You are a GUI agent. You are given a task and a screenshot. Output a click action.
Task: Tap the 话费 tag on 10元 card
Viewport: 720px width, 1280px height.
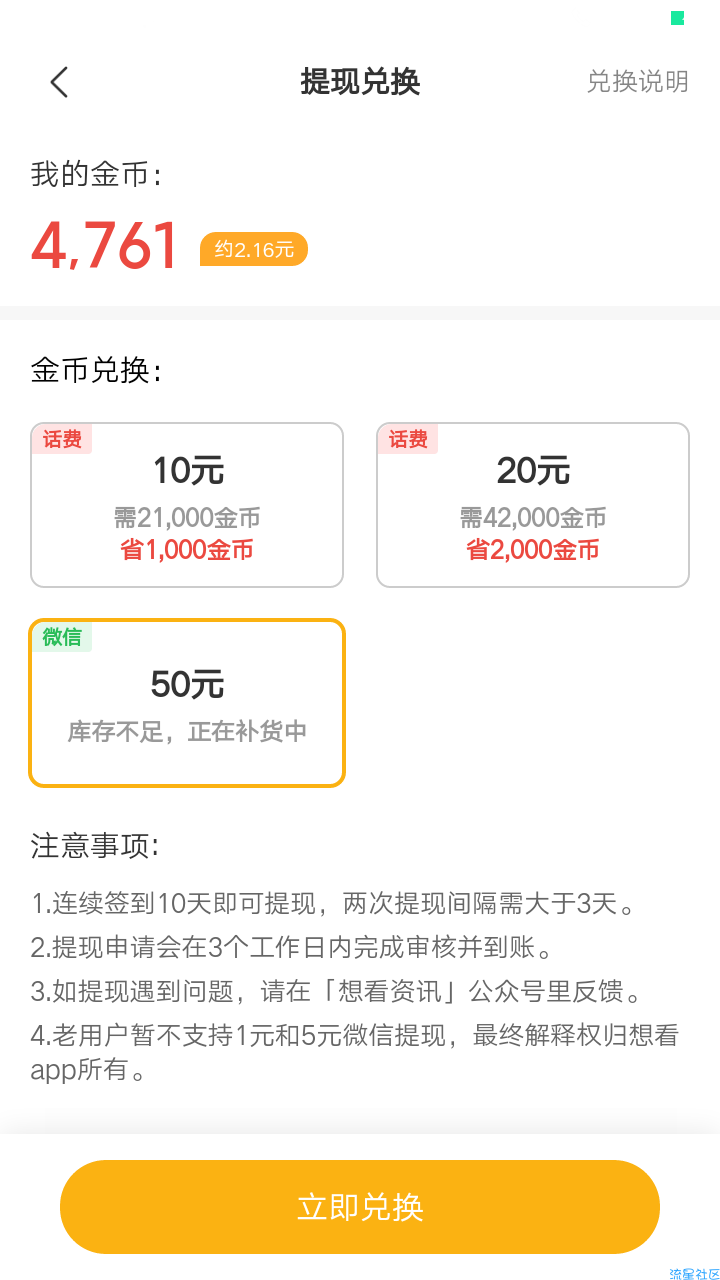(x=62, y=439)
